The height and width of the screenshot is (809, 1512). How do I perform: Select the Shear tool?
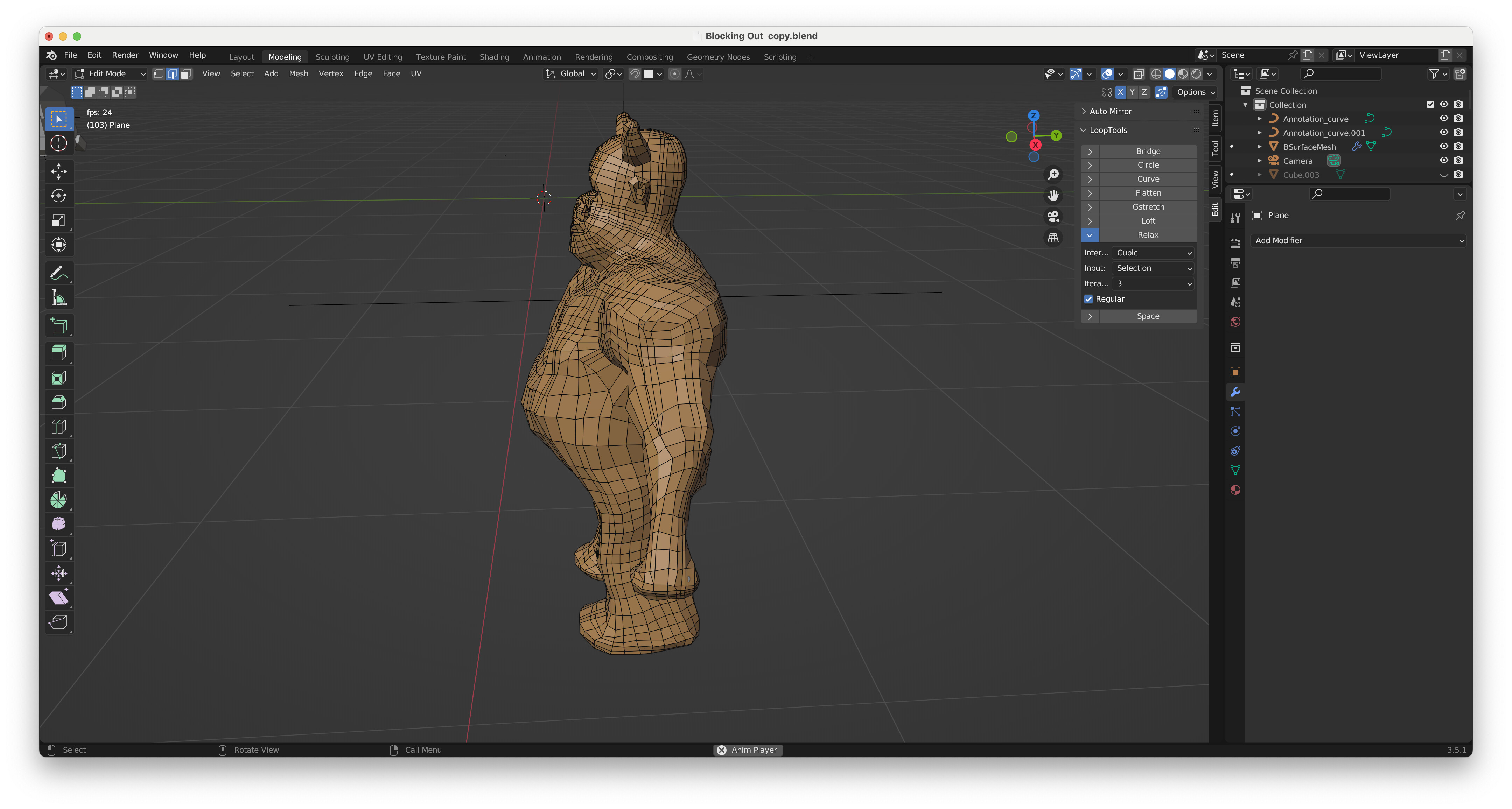point(59,598)
